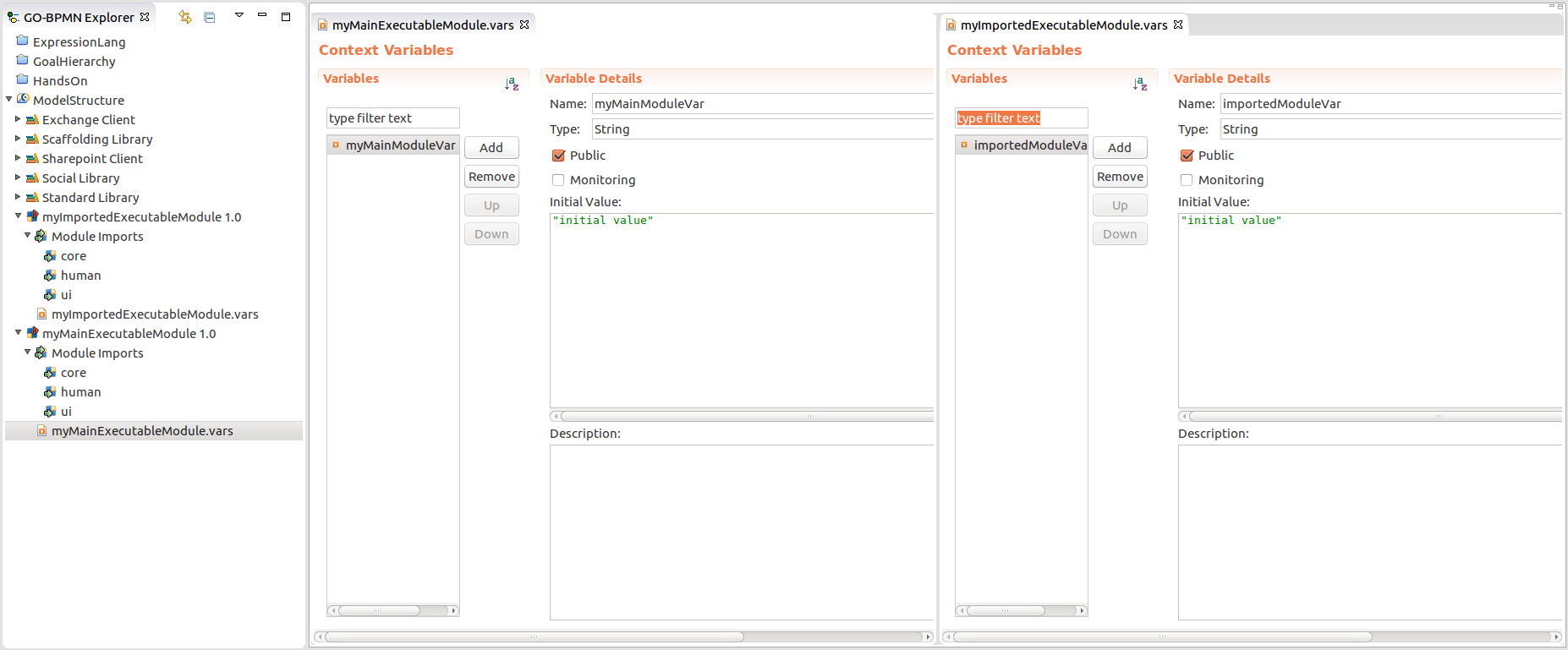Click the Sharepoint Client library icon
Image resolution: width=1568 pixels, height=650 pixels.
[32, 158]
